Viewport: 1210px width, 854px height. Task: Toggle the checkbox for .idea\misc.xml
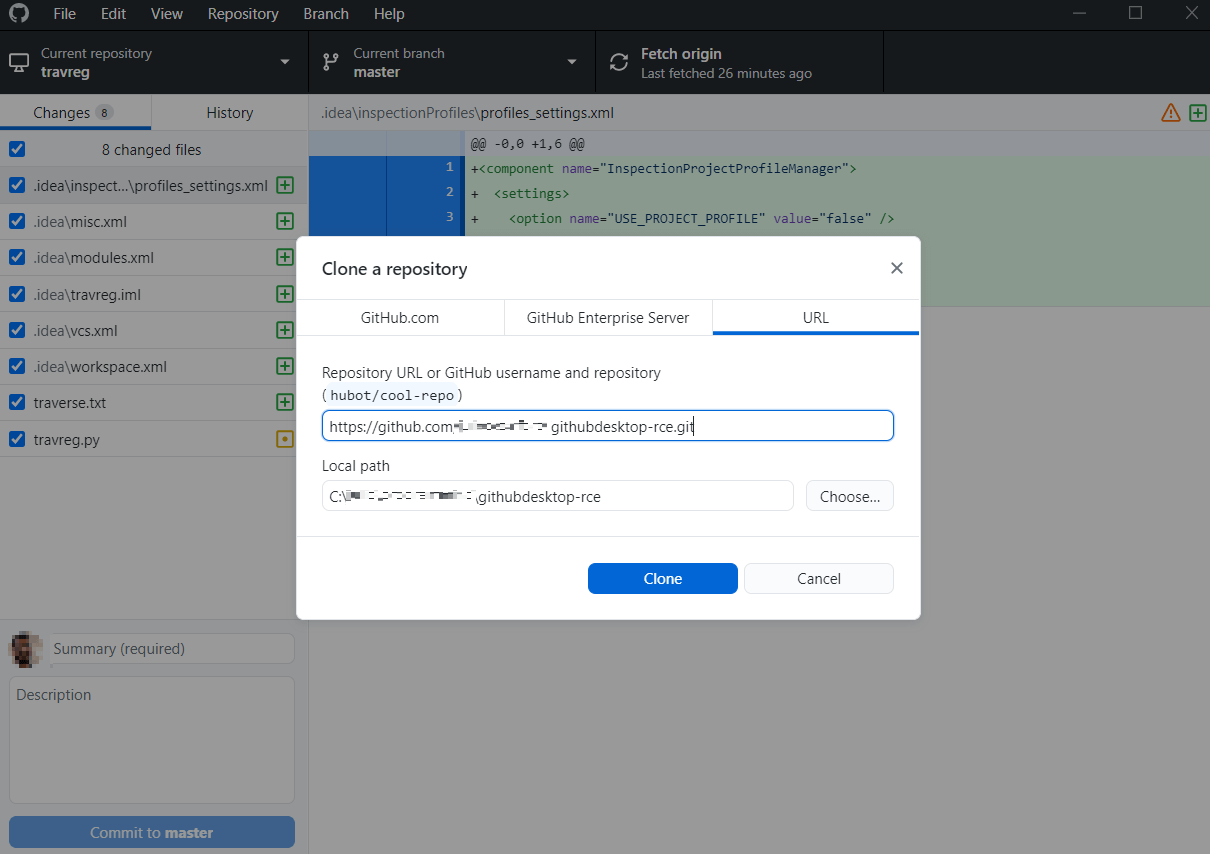tap(17, 222)
